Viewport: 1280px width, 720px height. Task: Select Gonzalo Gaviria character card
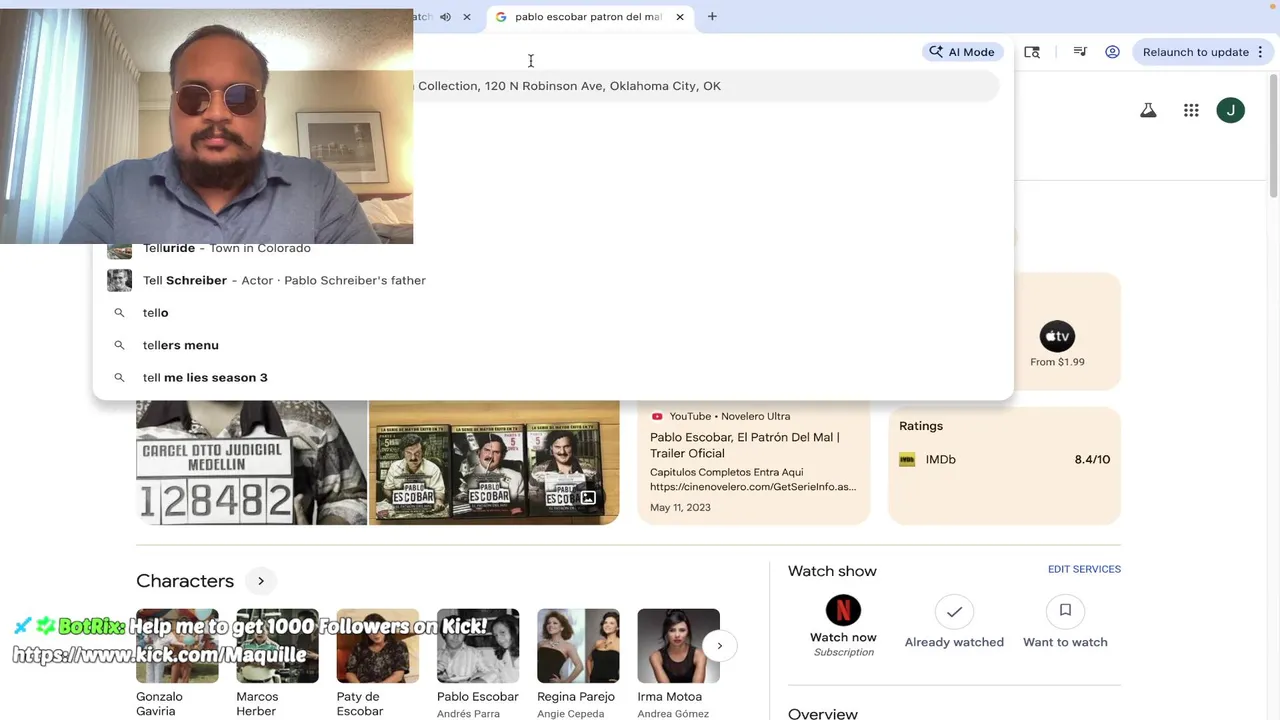(177, 663)
